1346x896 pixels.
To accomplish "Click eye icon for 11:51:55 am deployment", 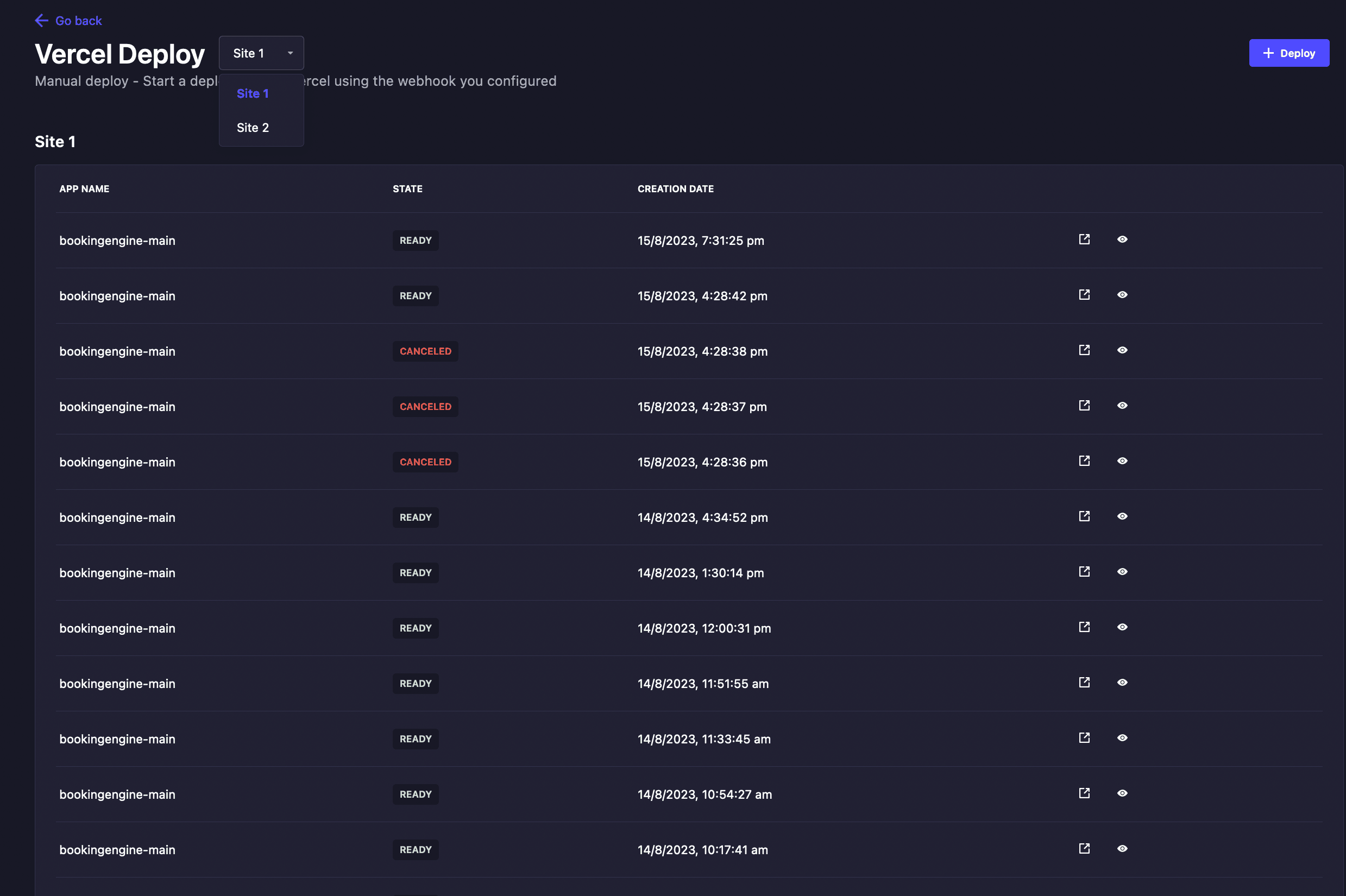I will pyautogui.click(x=1123, y=683).
